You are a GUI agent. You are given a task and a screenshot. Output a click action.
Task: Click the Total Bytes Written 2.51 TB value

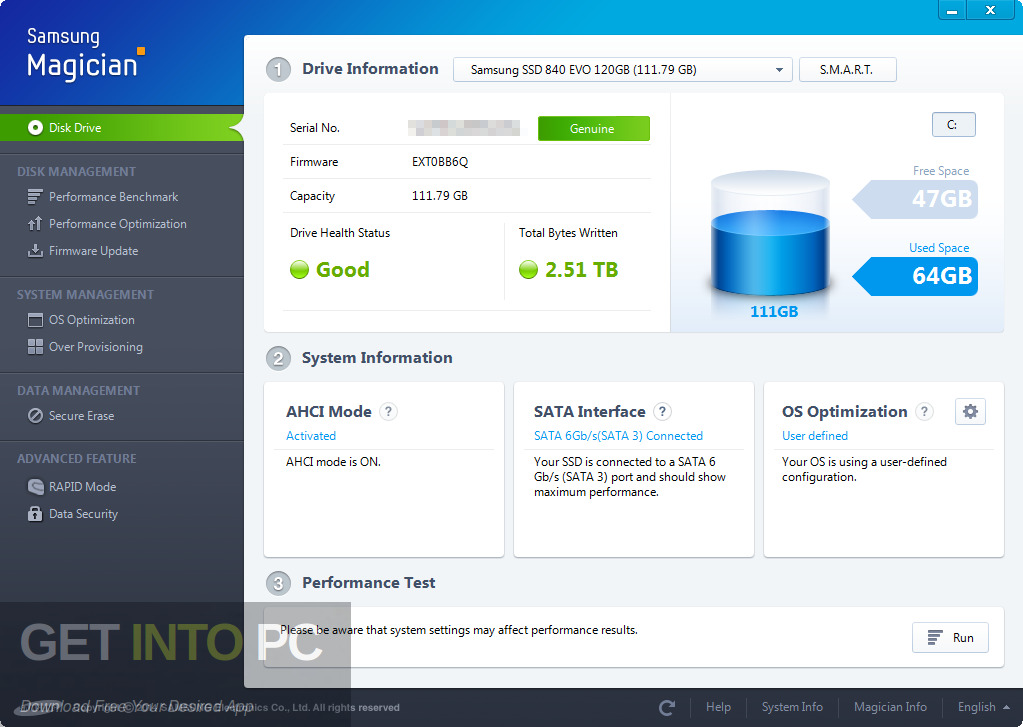point(581,270)
